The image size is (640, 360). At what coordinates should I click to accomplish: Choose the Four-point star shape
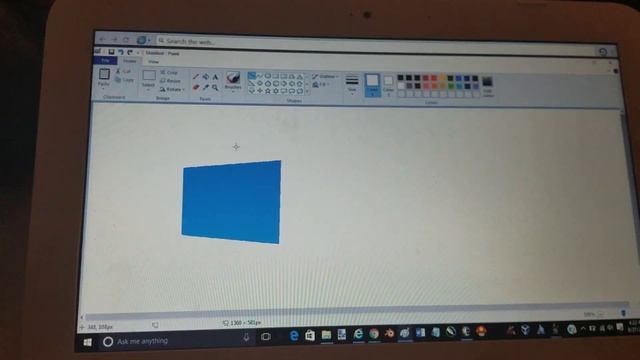(x=260, y=91)
